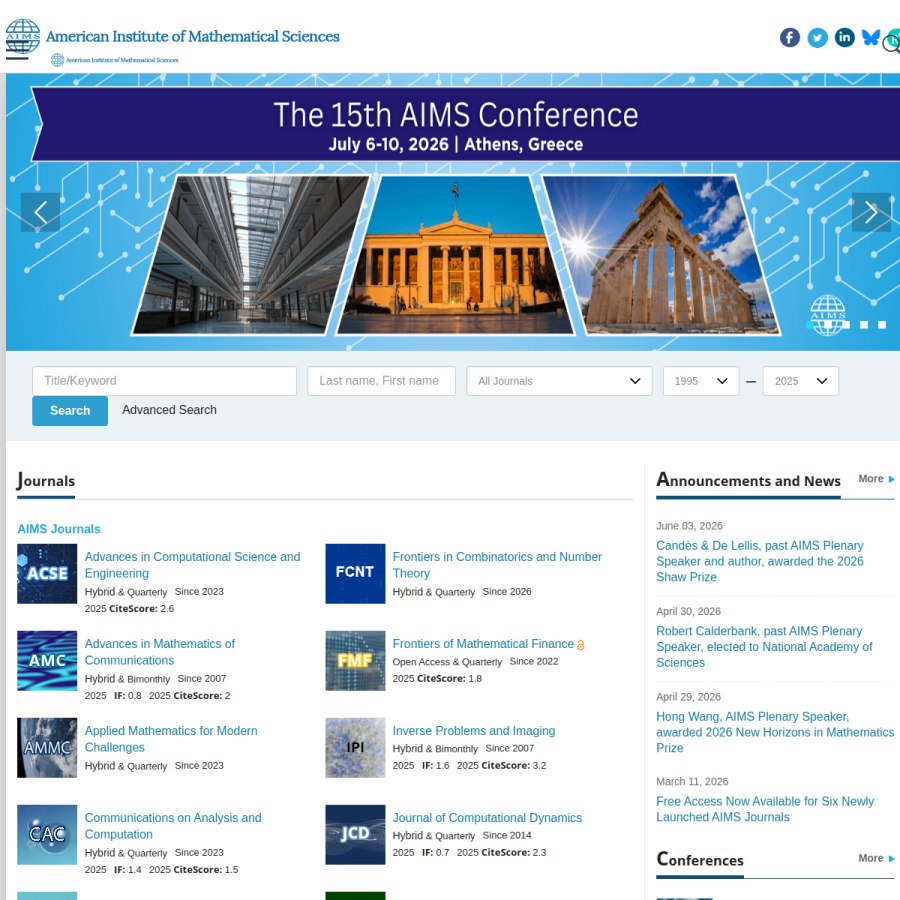900x900 pixels.
Task: Read Hong Wang New Horizons Prize news
Action: [x=775, y=732]
